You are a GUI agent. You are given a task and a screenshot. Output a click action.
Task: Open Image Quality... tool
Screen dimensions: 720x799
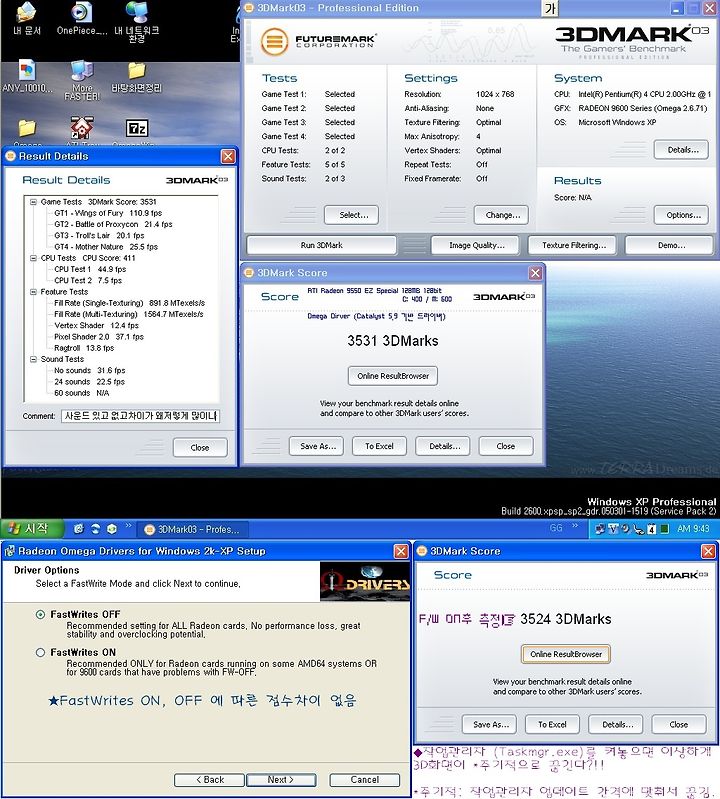click(x=475, y=245)
